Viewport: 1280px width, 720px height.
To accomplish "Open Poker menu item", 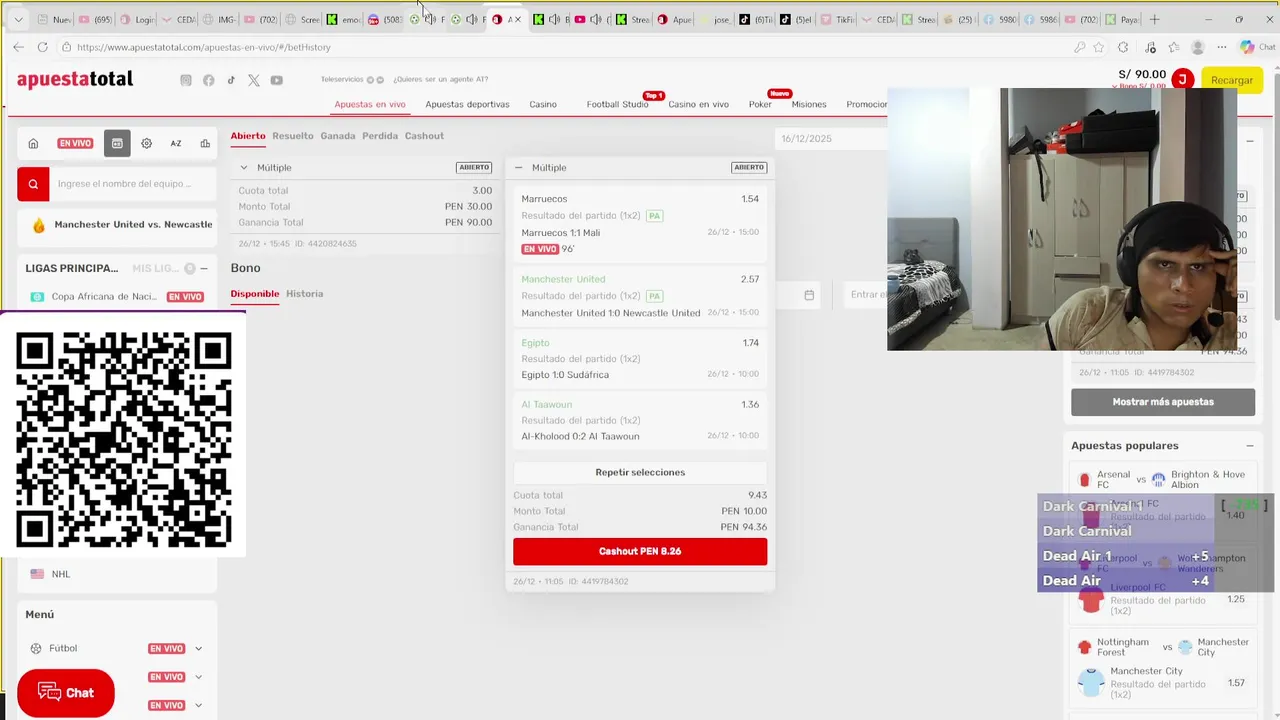I will (760, 104).
